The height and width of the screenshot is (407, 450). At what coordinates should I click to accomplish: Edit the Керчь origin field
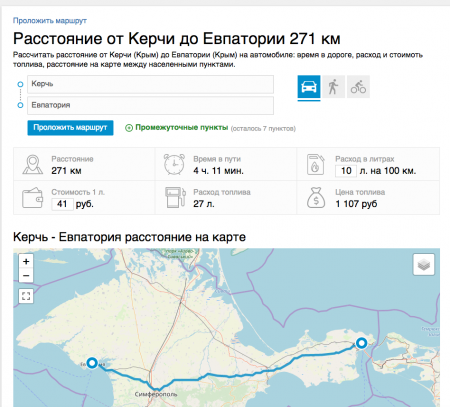(x=150, y=84)
